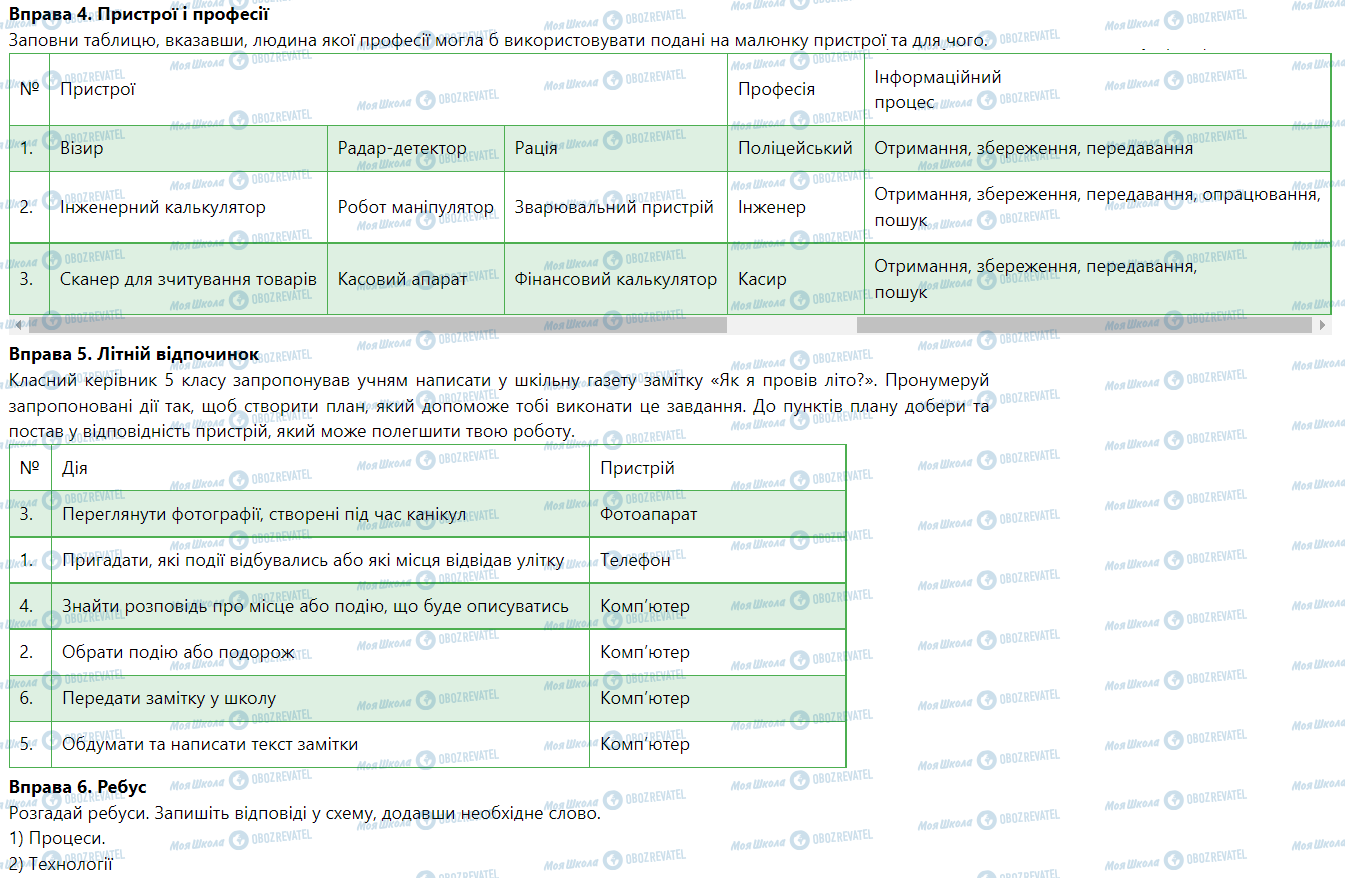The image size is (1345, 878).
Task: Click 'Обдумати та написати текст замітки' cell
Action: (x=320, y=744)
